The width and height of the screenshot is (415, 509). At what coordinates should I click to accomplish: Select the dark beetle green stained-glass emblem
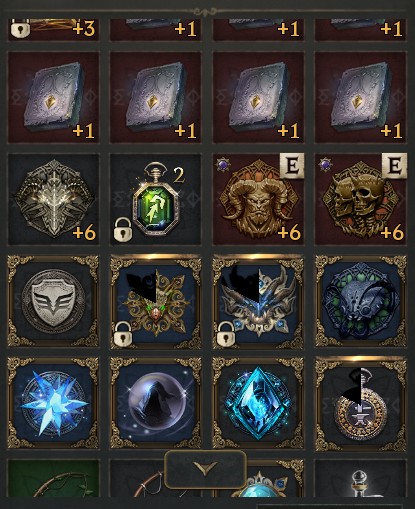(361, 301)
